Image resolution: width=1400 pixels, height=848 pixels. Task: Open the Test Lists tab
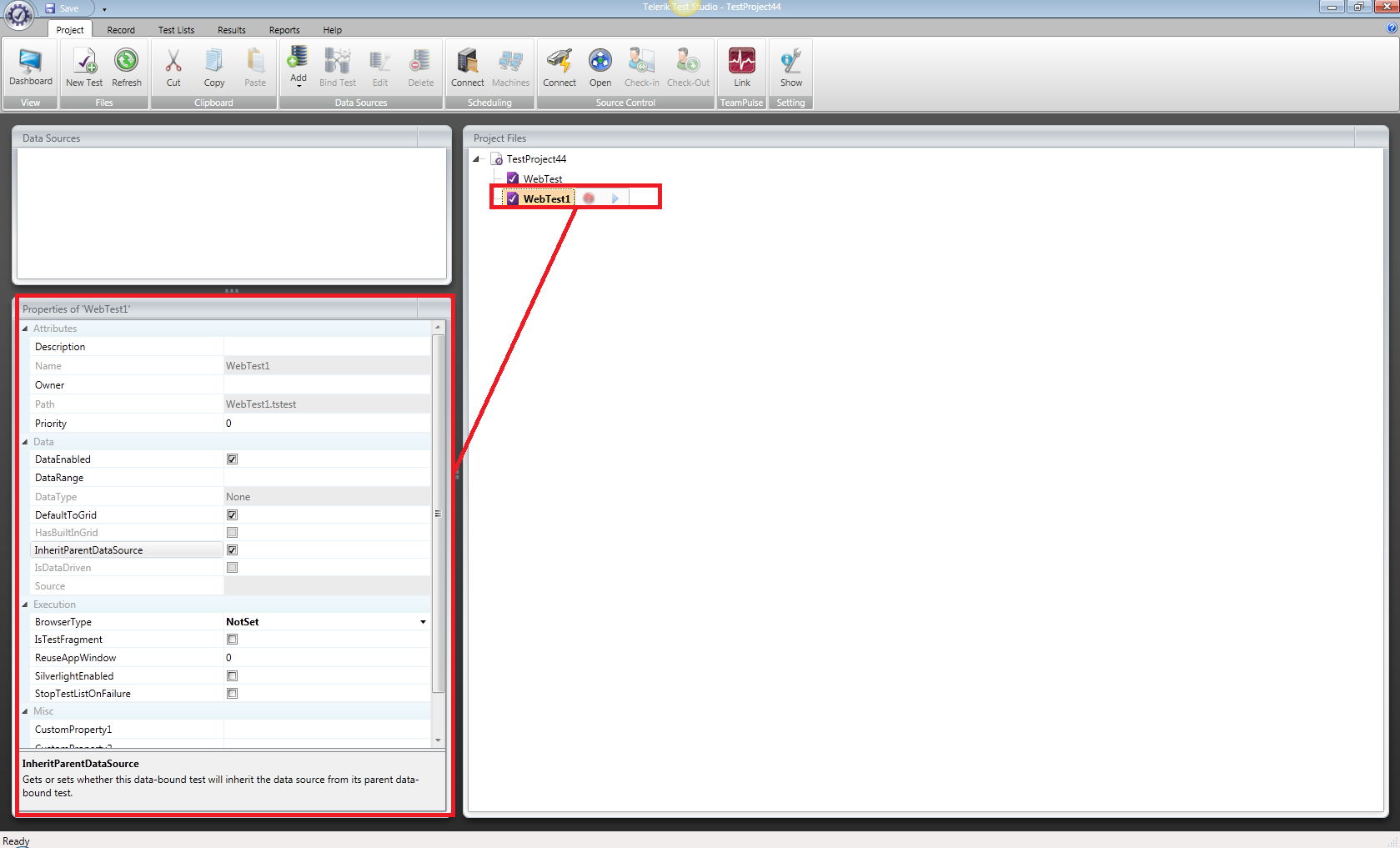point(177,30)
